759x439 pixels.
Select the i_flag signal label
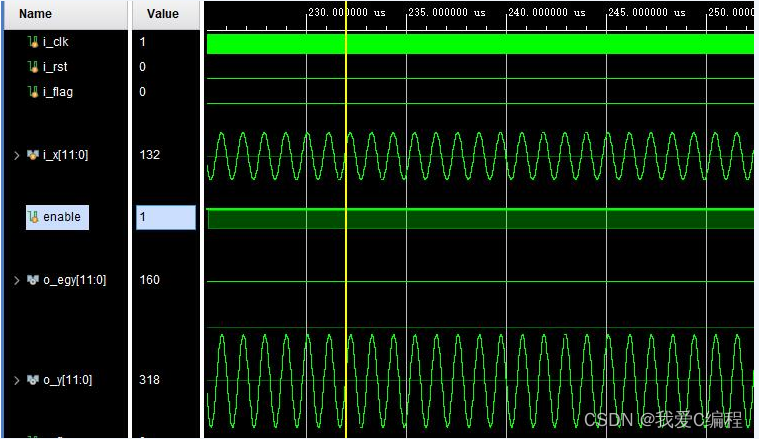tap(58, 92)
